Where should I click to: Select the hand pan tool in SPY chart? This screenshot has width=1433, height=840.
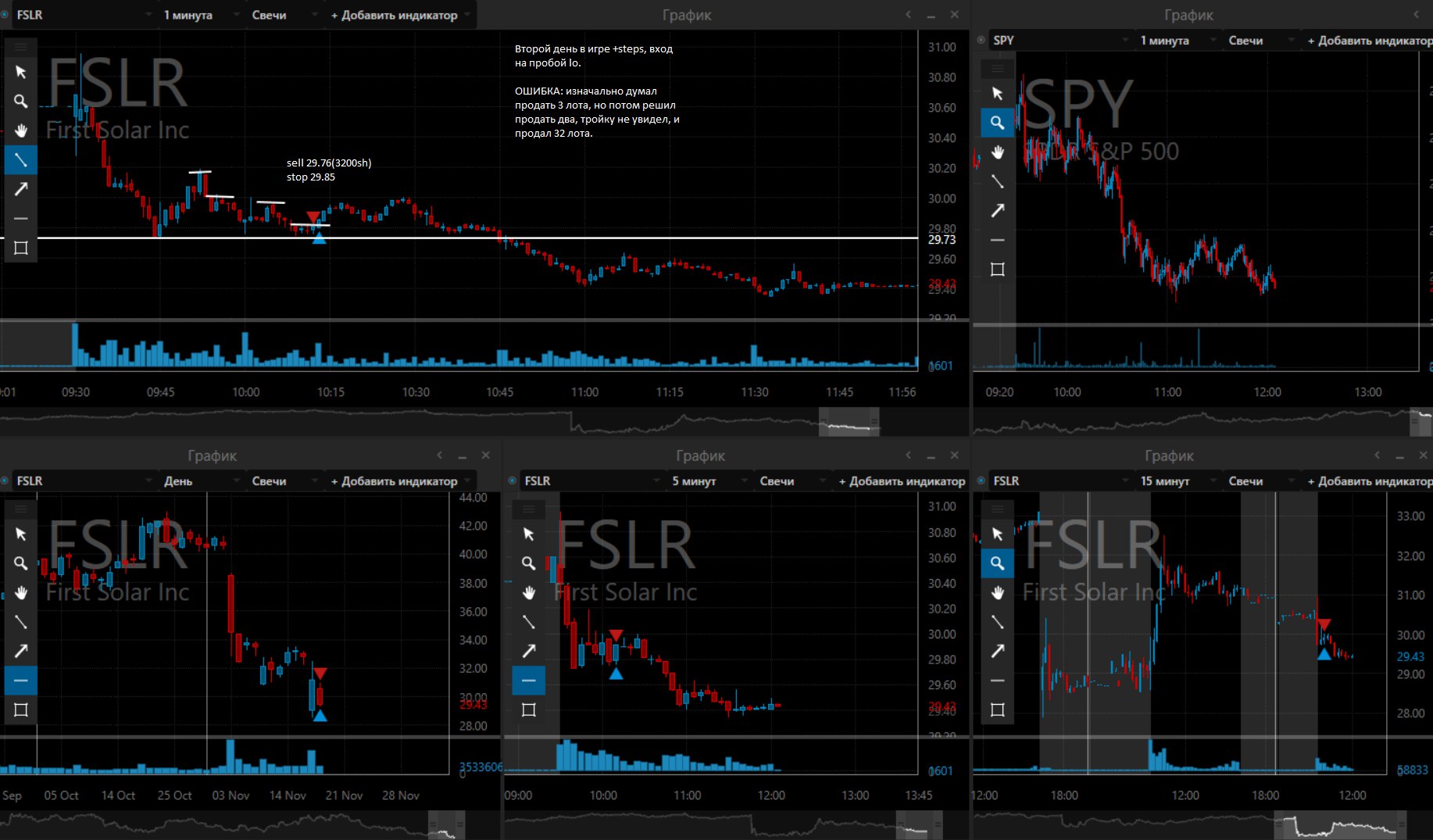(x=998, y=152)
